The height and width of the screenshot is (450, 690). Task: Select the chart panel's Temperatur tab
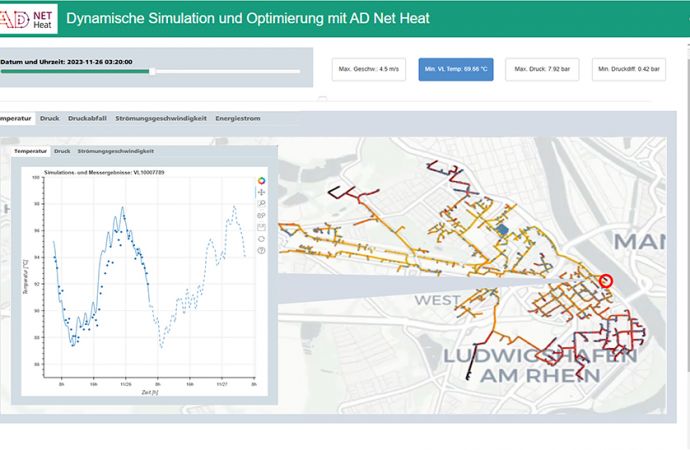pyautogui.click(x=30, y=151)
